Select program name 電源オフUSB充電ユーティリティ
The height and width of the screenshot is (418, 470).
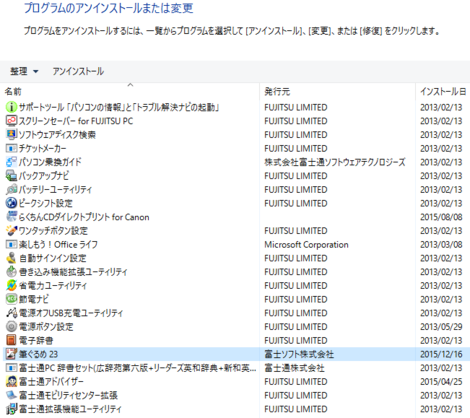coord(71,313)
